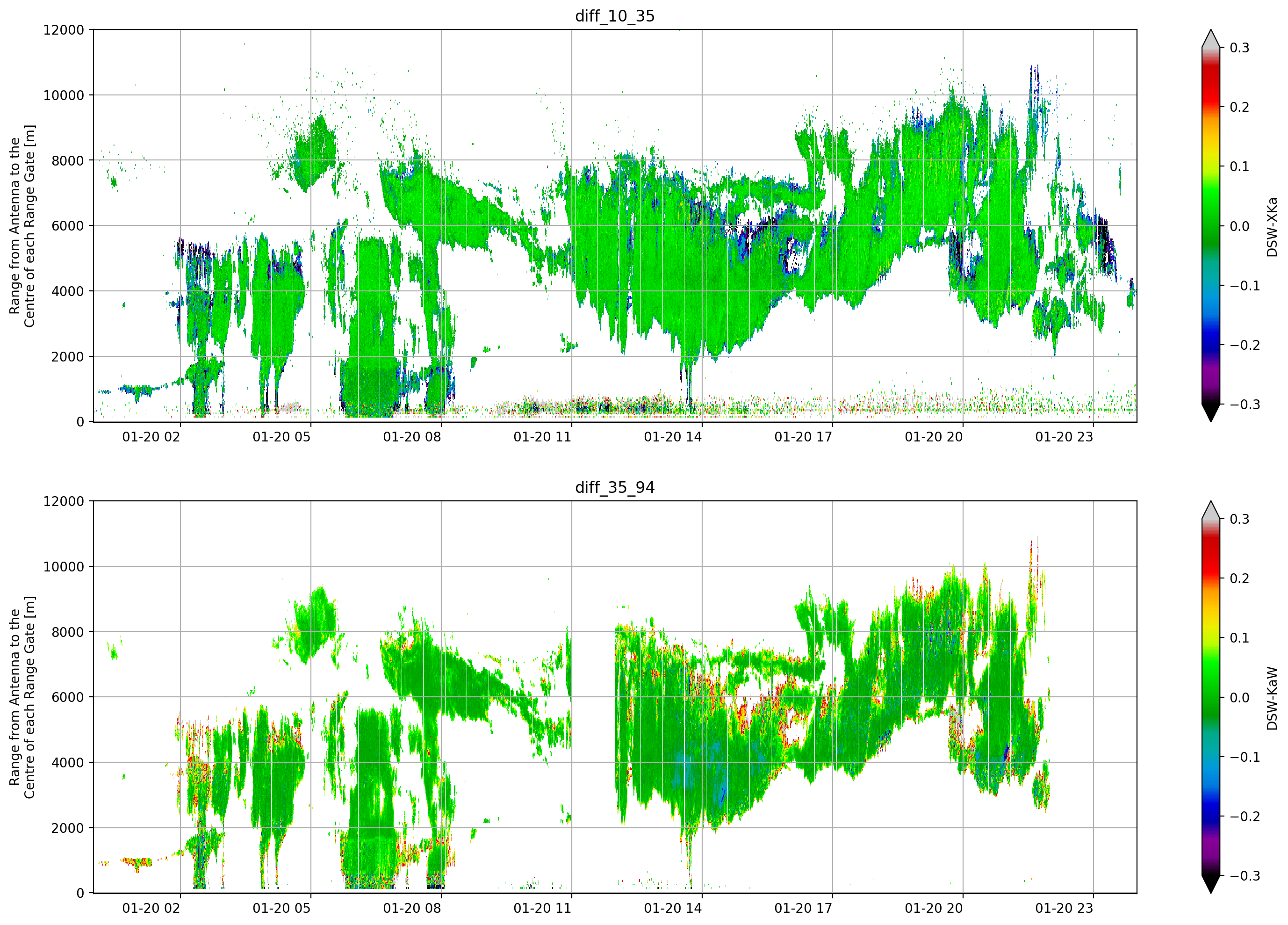The height and width of the screenshot is (925, 1288).
Task: Click "01-20 23" tick under diff_10_35 plot
Action: (x=1064, y=437)
